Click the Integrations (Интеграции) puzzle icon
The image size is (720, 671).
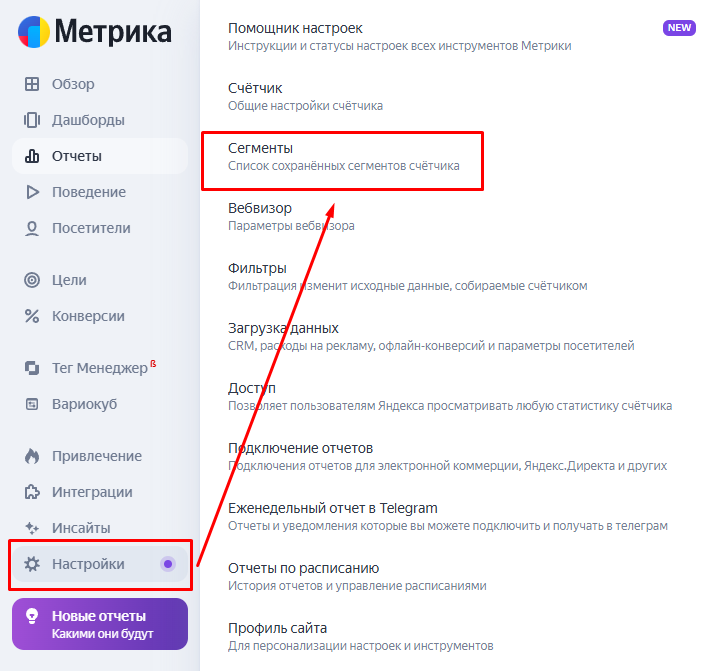32,492
